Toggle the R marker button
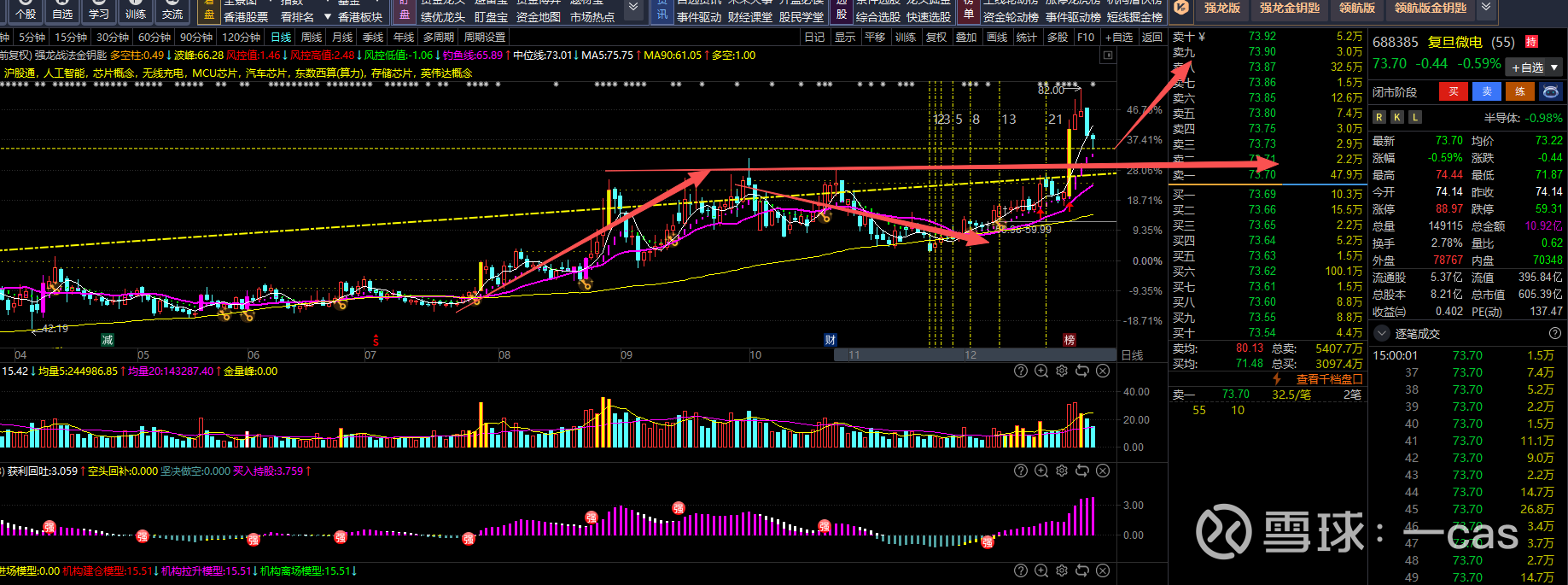The width and height of the screenshot is (1568, 585). coord(1379,117)
